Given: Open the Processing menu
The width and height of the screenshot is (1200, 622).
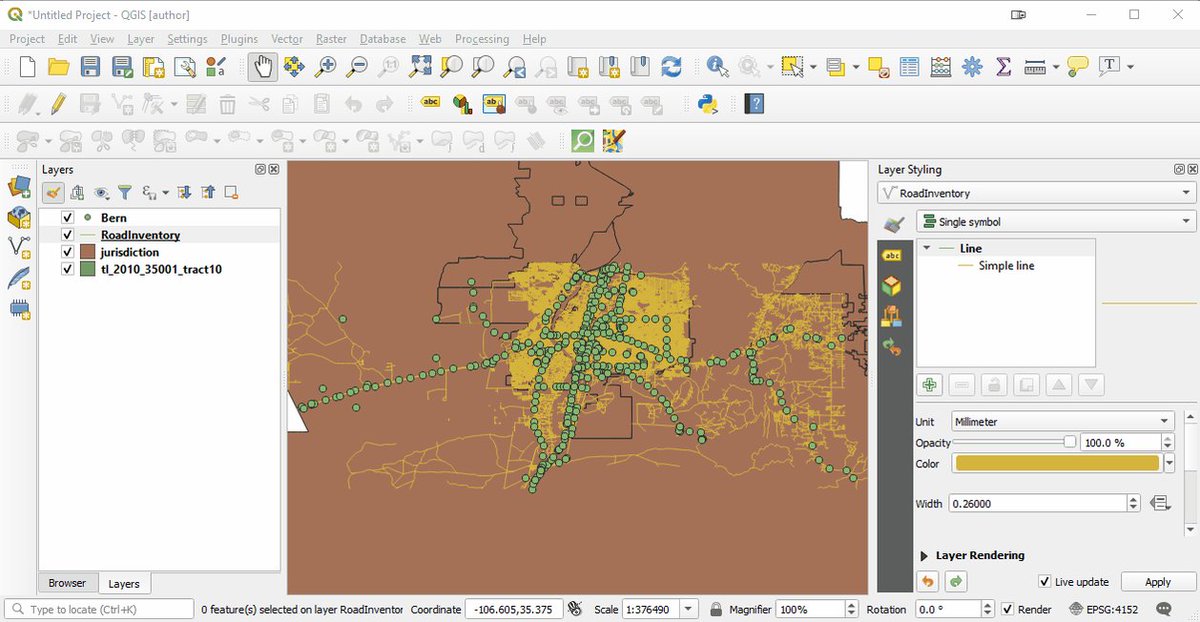Looking at the screenshot, I should coord(482,39).
